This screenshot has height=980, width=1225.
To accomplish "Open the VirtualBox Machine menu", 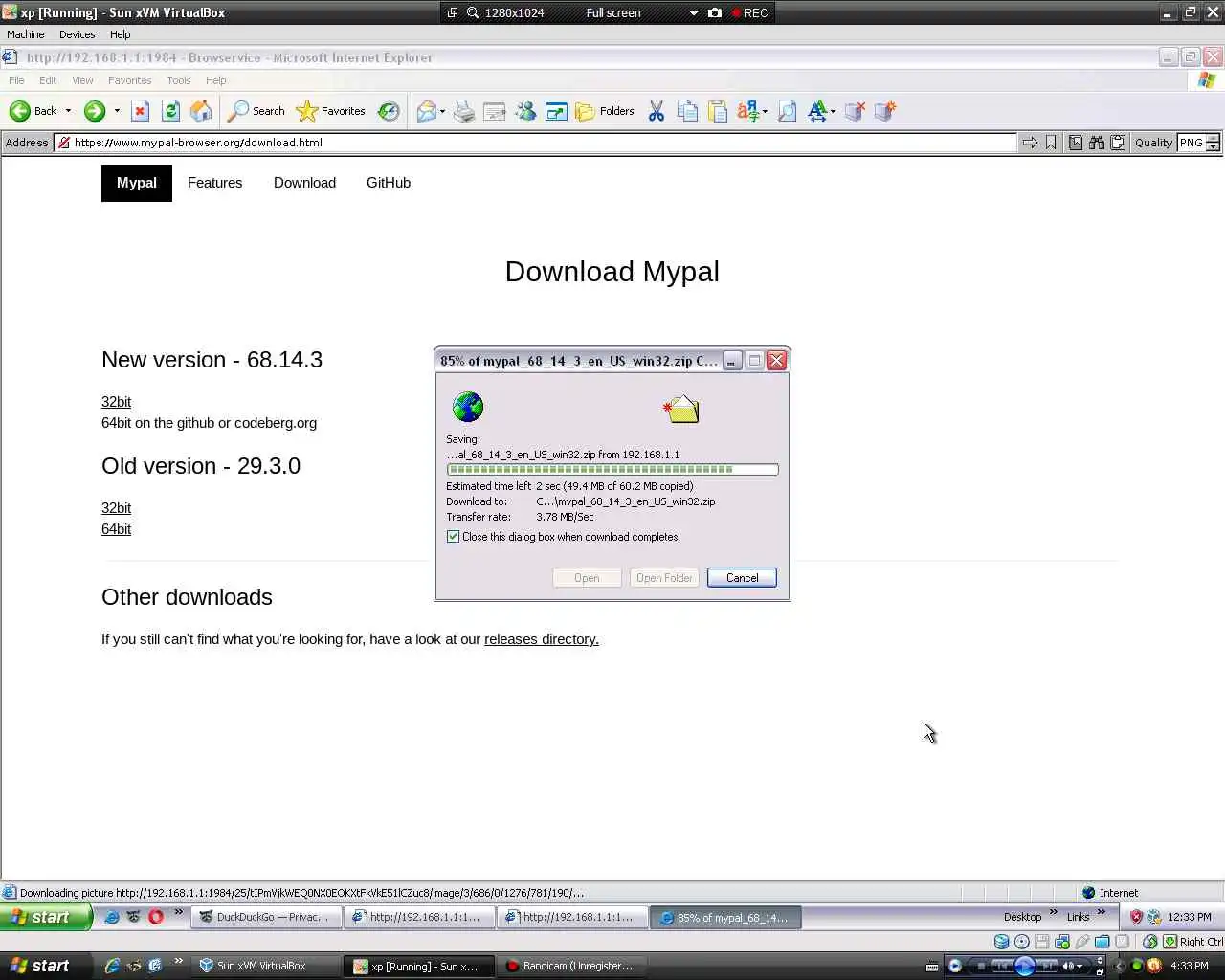I will click(26, 34).
